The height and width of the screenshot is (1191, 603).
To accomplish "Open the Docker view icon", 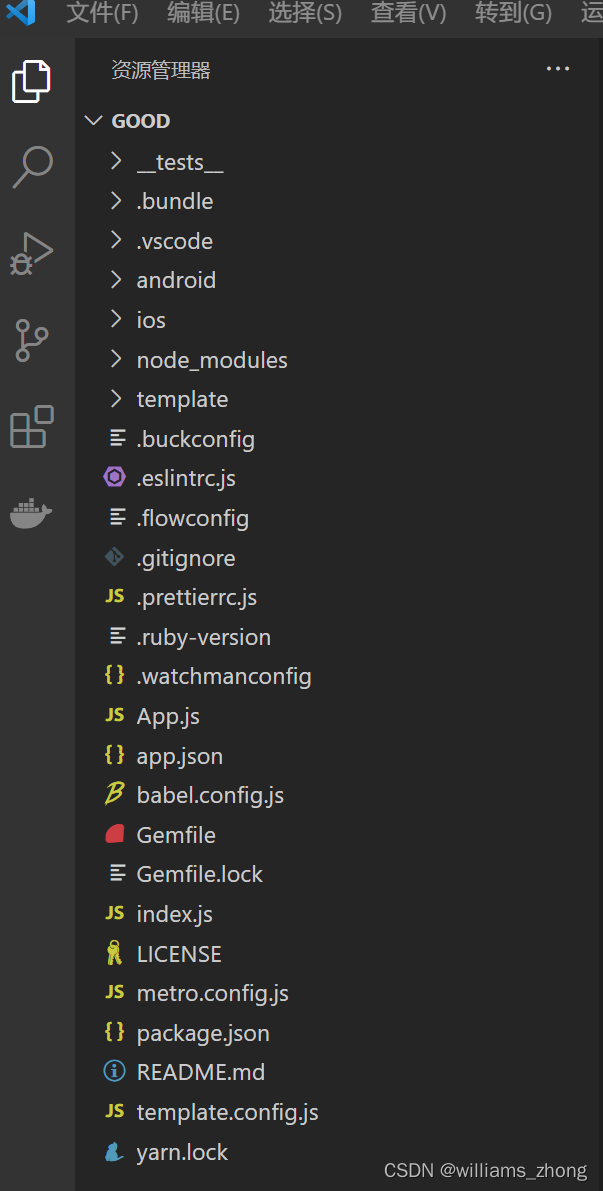I will click(31, 513).
